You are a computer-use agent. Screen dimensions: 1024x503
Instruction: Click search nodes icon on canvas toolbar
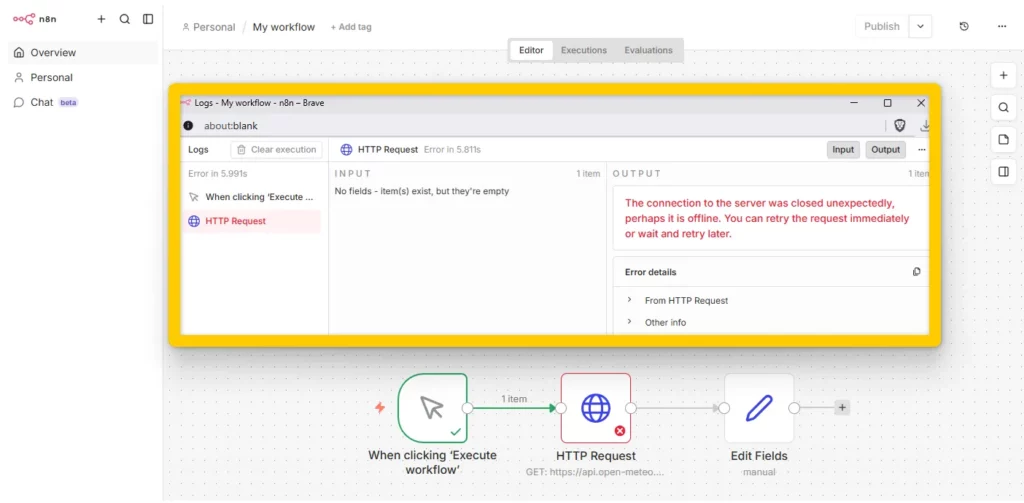click(x=1004, y=107)
